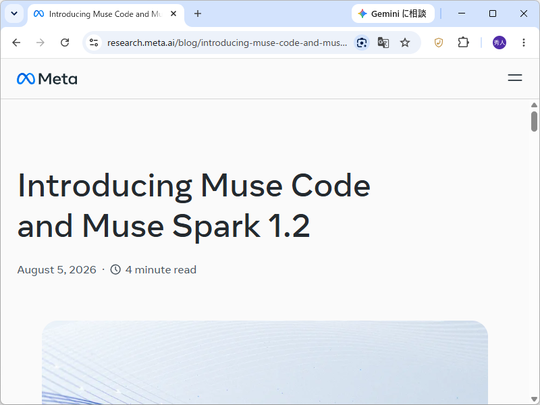The image size is (540, 405).
Task: Click the page scrollbar down arrow
Action: pos(534,399)
